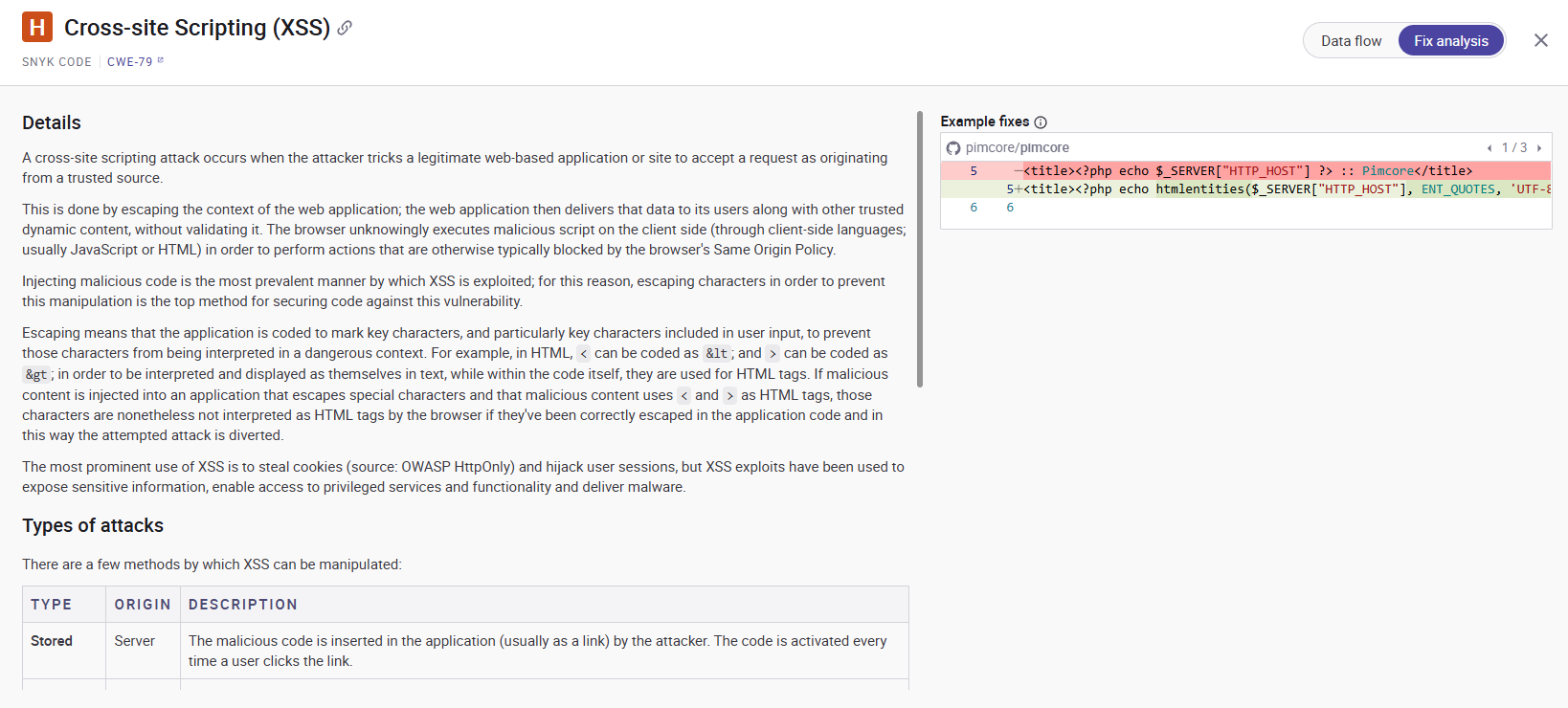Click the added green htmlentities code line

tap(1244, 189)
